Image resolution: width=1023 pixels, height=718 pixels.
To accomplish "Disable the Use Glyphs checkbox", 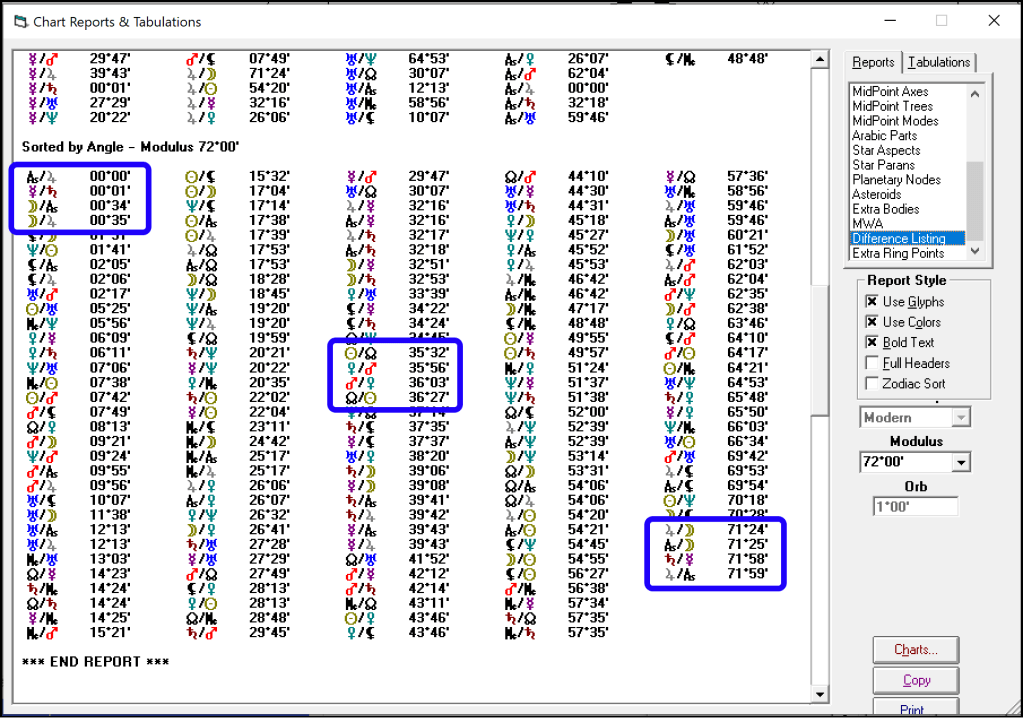I will point(872,302).
